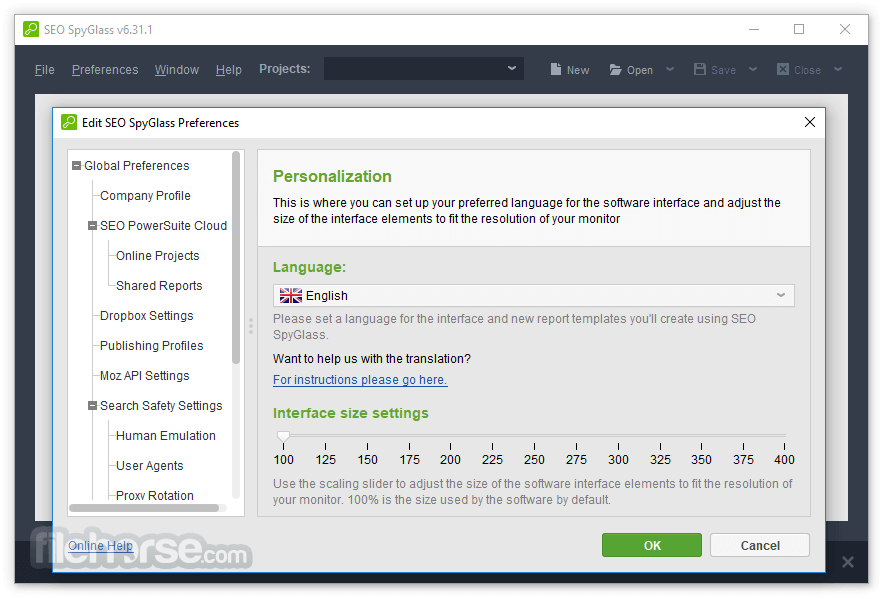Open the Online Help link
The image size is (883, 599).
(100, 546)
